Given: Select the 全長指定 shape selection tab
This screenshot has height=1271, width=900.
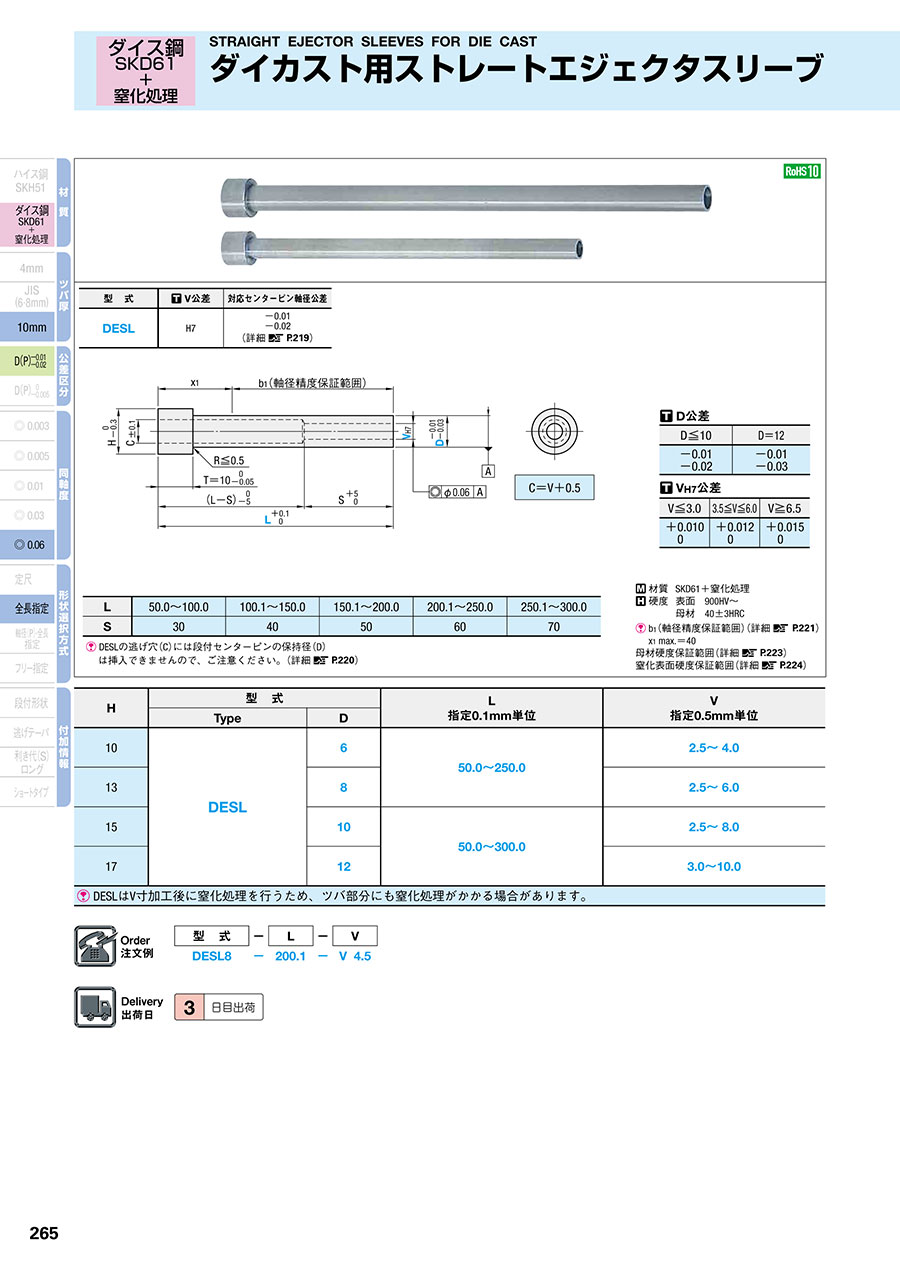Looking at the screenshot, I should (x=28, y=607).
